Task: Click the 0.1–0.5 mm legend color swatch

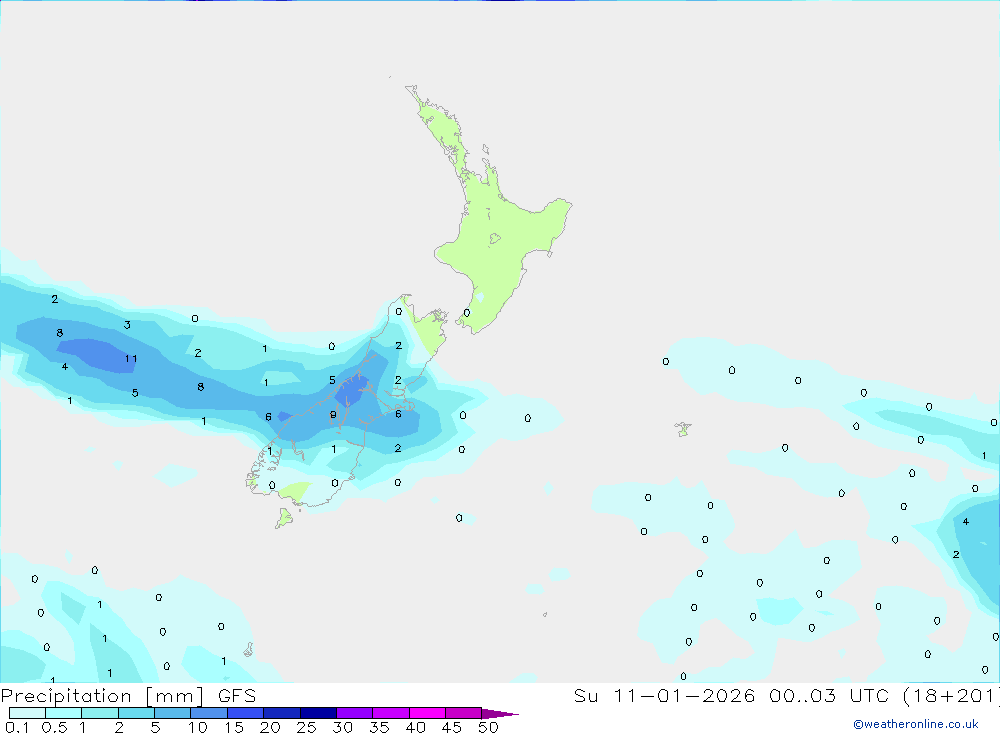Action: 27,713
